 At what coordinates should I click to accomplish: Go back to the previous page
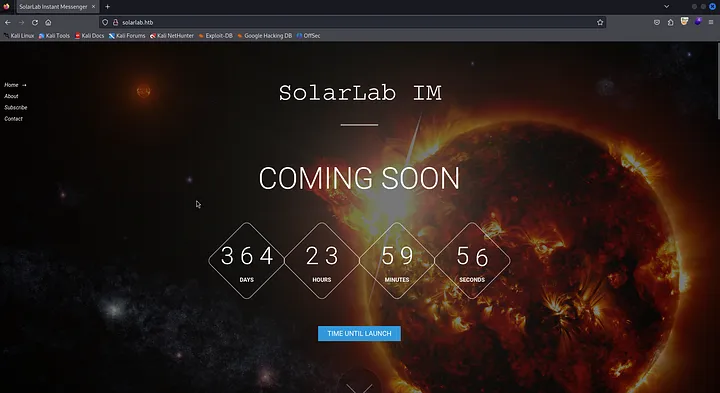(8, 22)
